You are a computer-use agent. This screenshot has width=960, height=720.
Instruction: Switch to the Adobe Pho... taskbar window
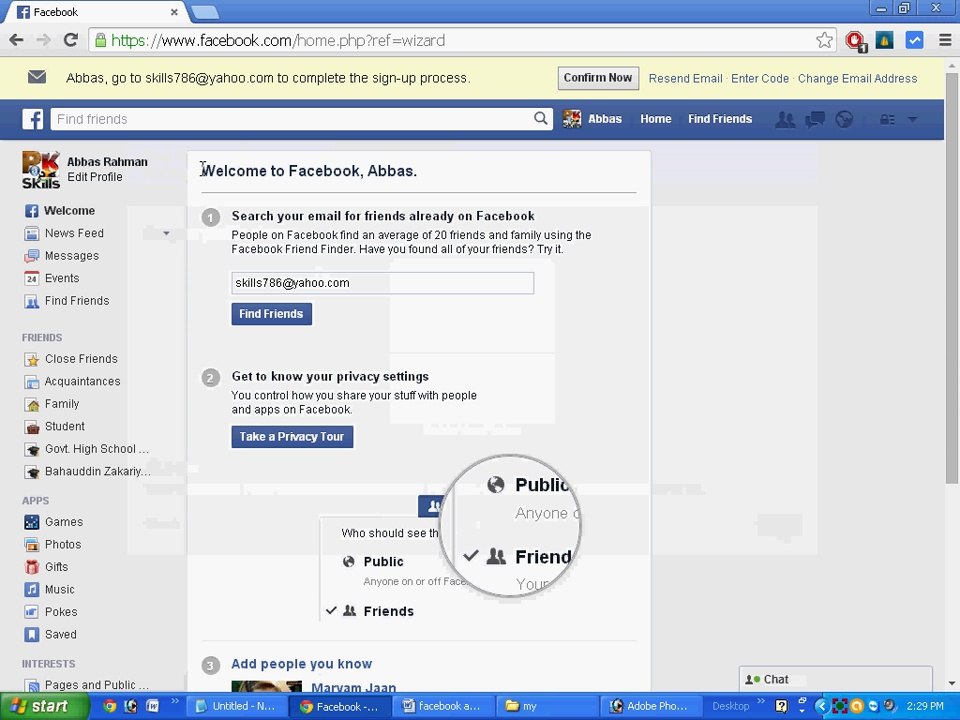pyautogui.click(x=650, y=707)
